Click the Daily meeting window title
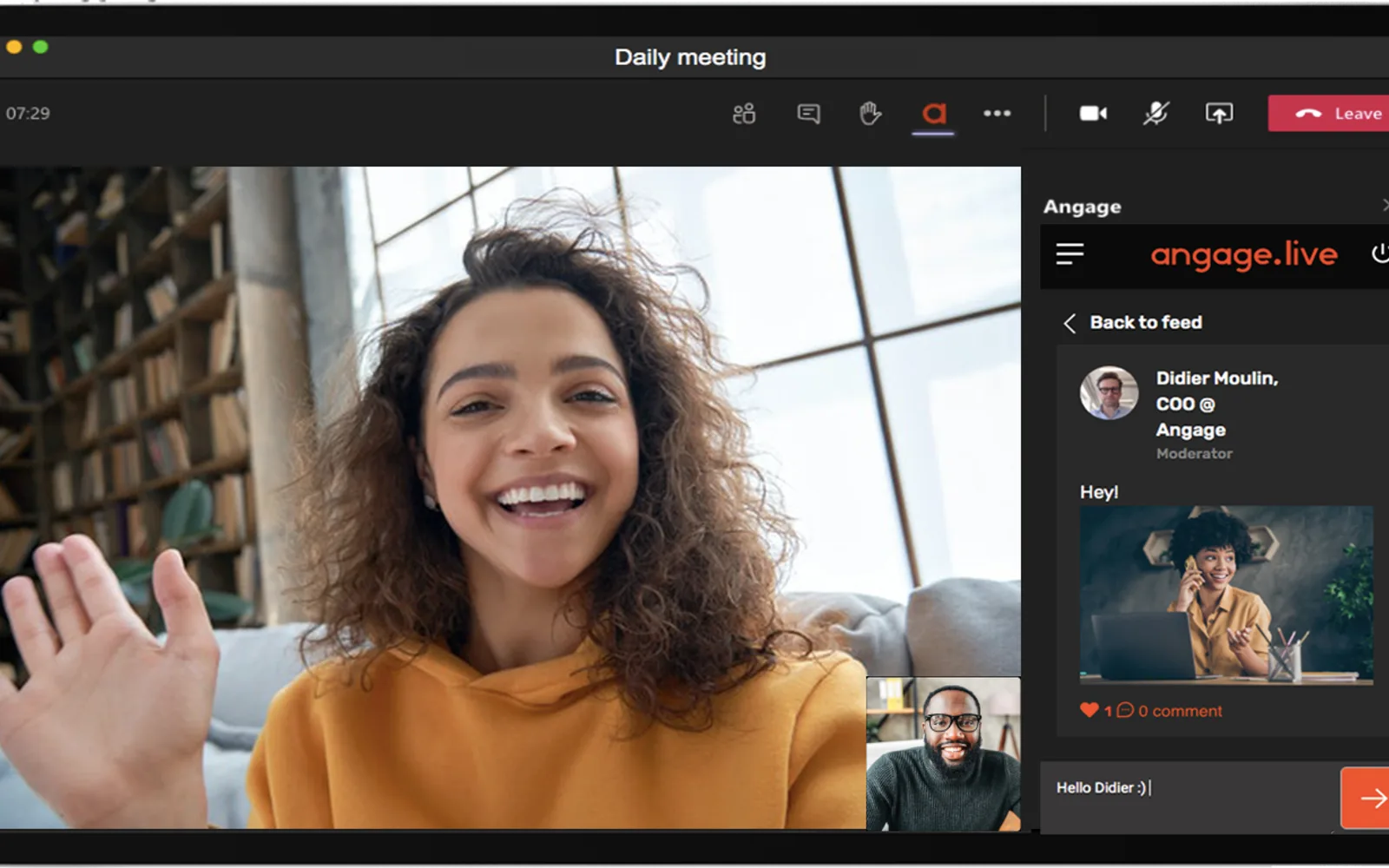Screen dimensions: 1389x868 pyautogui.click(x=690, y=57)
